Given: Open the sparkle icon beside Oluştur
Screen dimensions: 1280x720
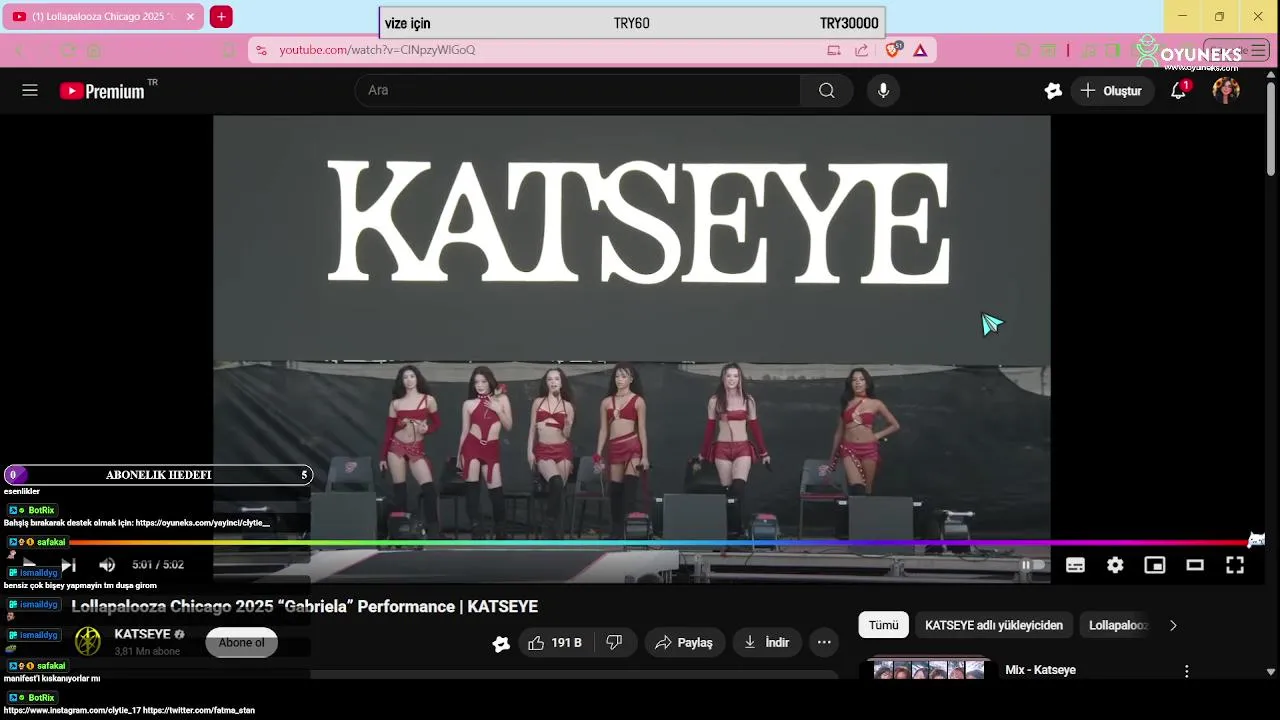Looking at the screenshot, I should (x=1053, y=91).
